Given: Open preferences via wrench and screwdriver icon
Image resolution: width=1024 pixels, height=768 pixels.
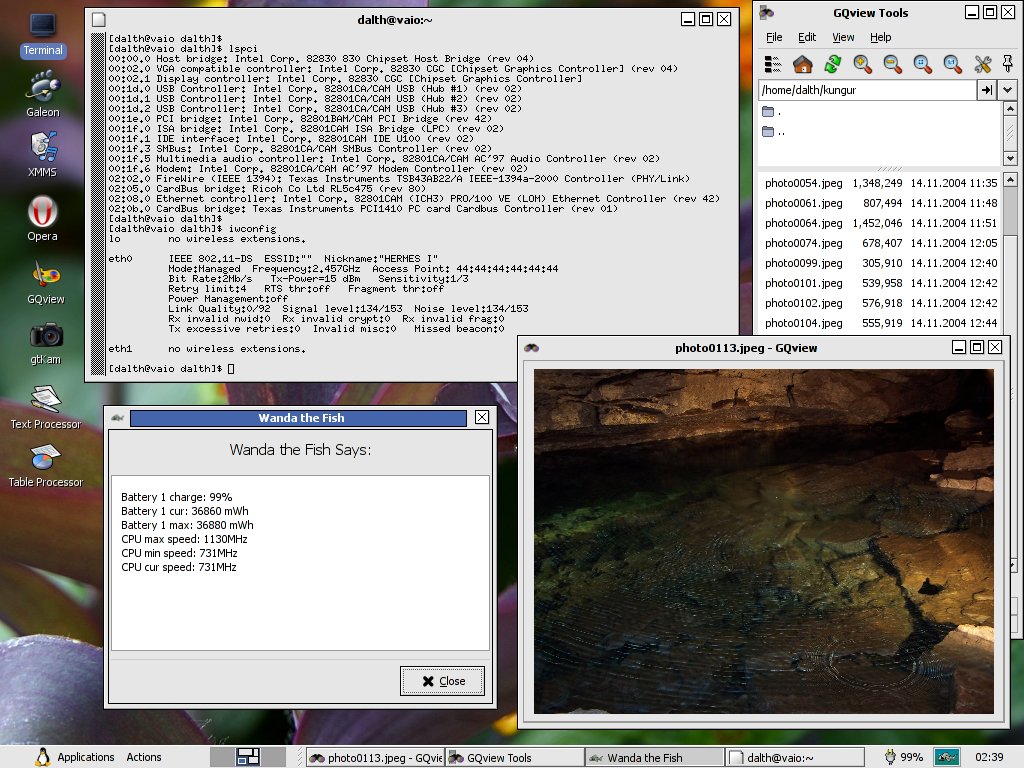Looking at the screenshot, I should (982, 63).
